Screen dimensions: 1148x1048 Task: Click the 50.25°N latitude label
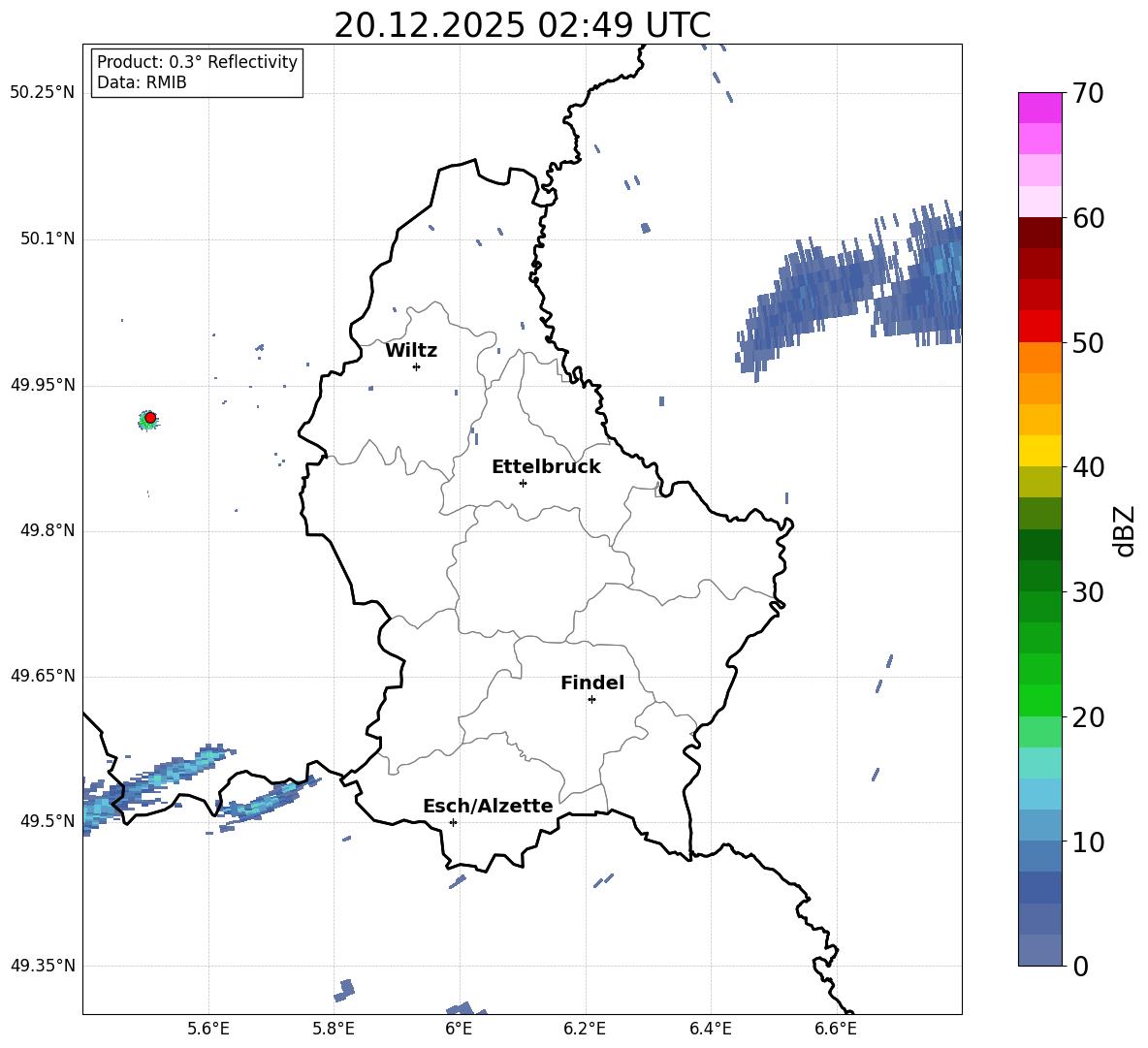[x=43, y=93]
